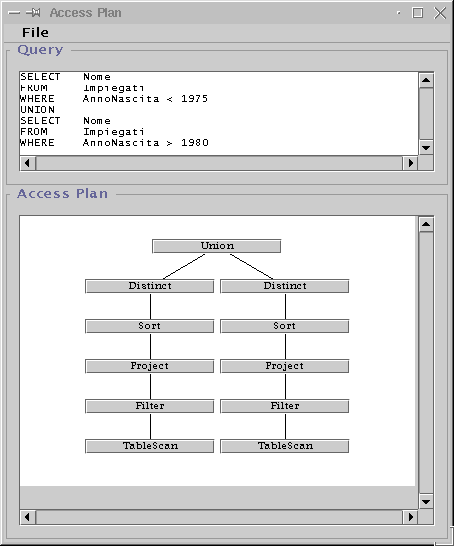
Task: Click query horizontal scroll right arrow
Action: [x=410, y=163]
